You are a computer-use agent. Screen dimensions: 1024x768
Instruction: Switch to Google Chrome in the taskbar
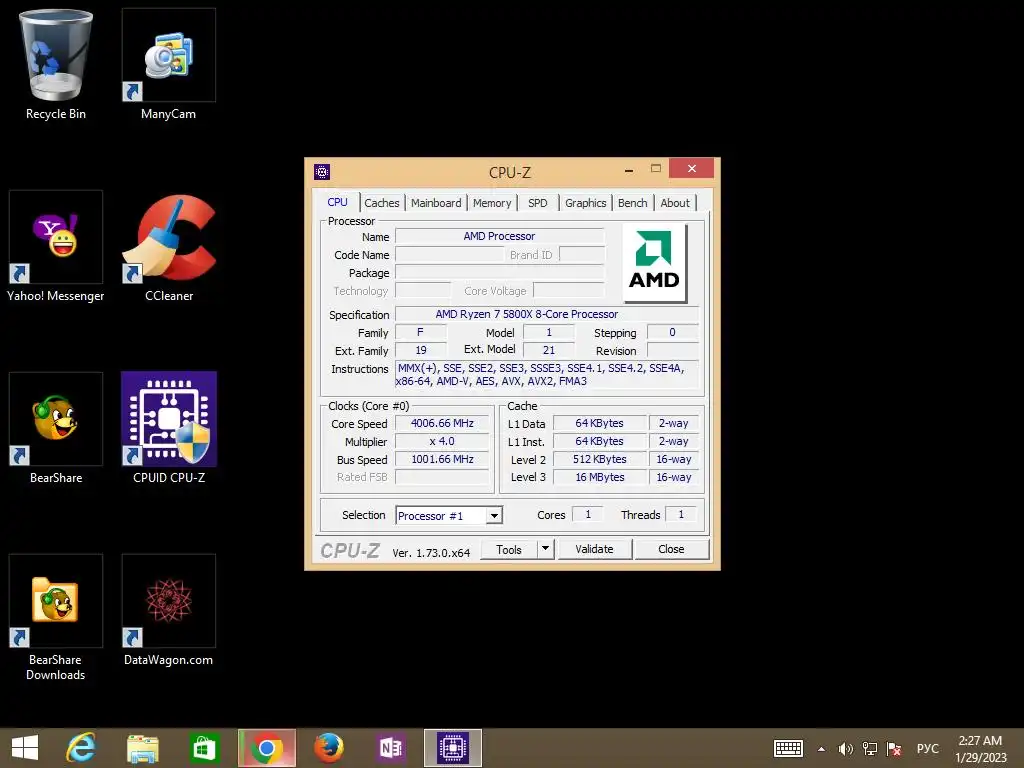click(266, 748)
